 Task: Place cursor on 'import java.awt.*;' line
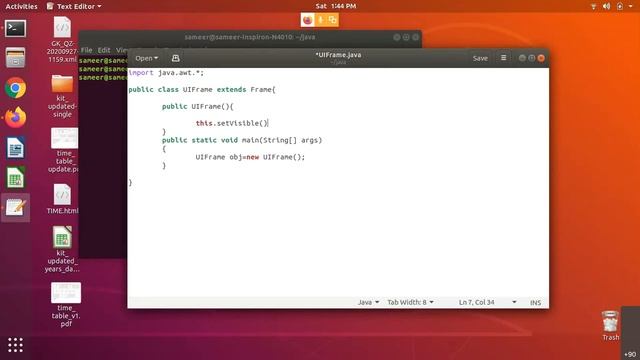click(x=166, y=73)
